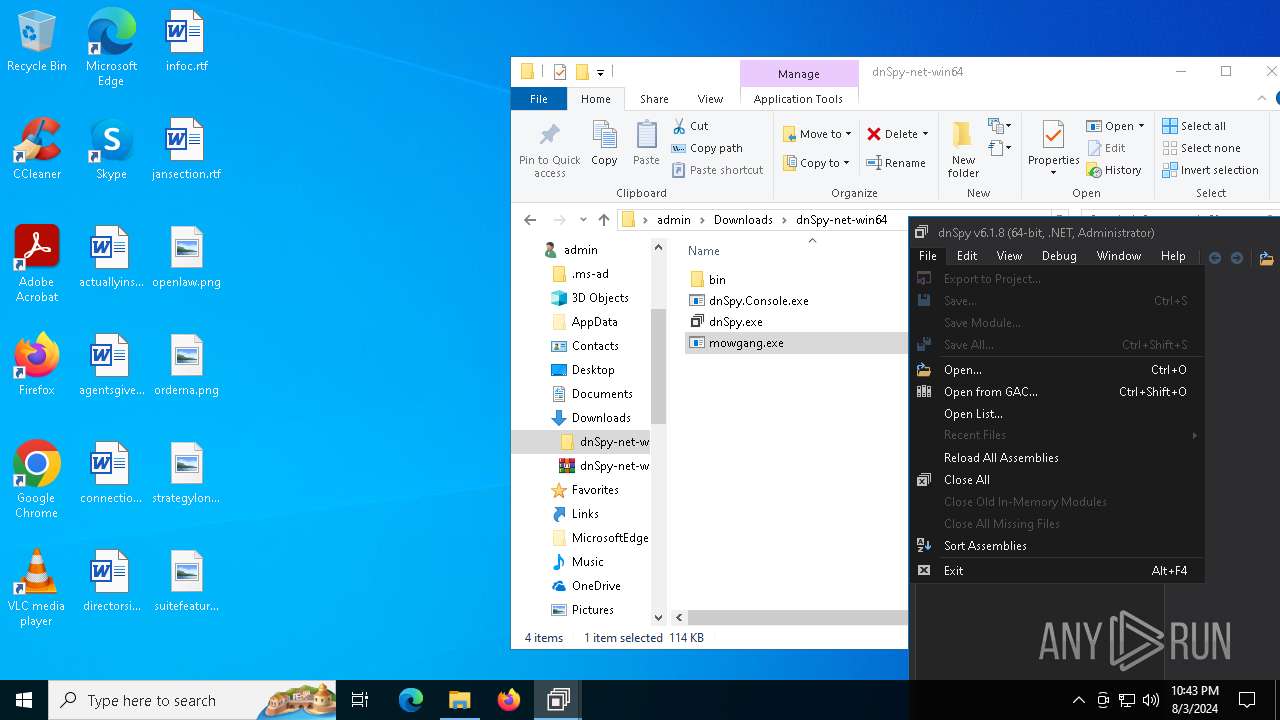The image size is (1280, 720).
Task: Open the dnSpy View menu
Action: [x=1009, y=256]
